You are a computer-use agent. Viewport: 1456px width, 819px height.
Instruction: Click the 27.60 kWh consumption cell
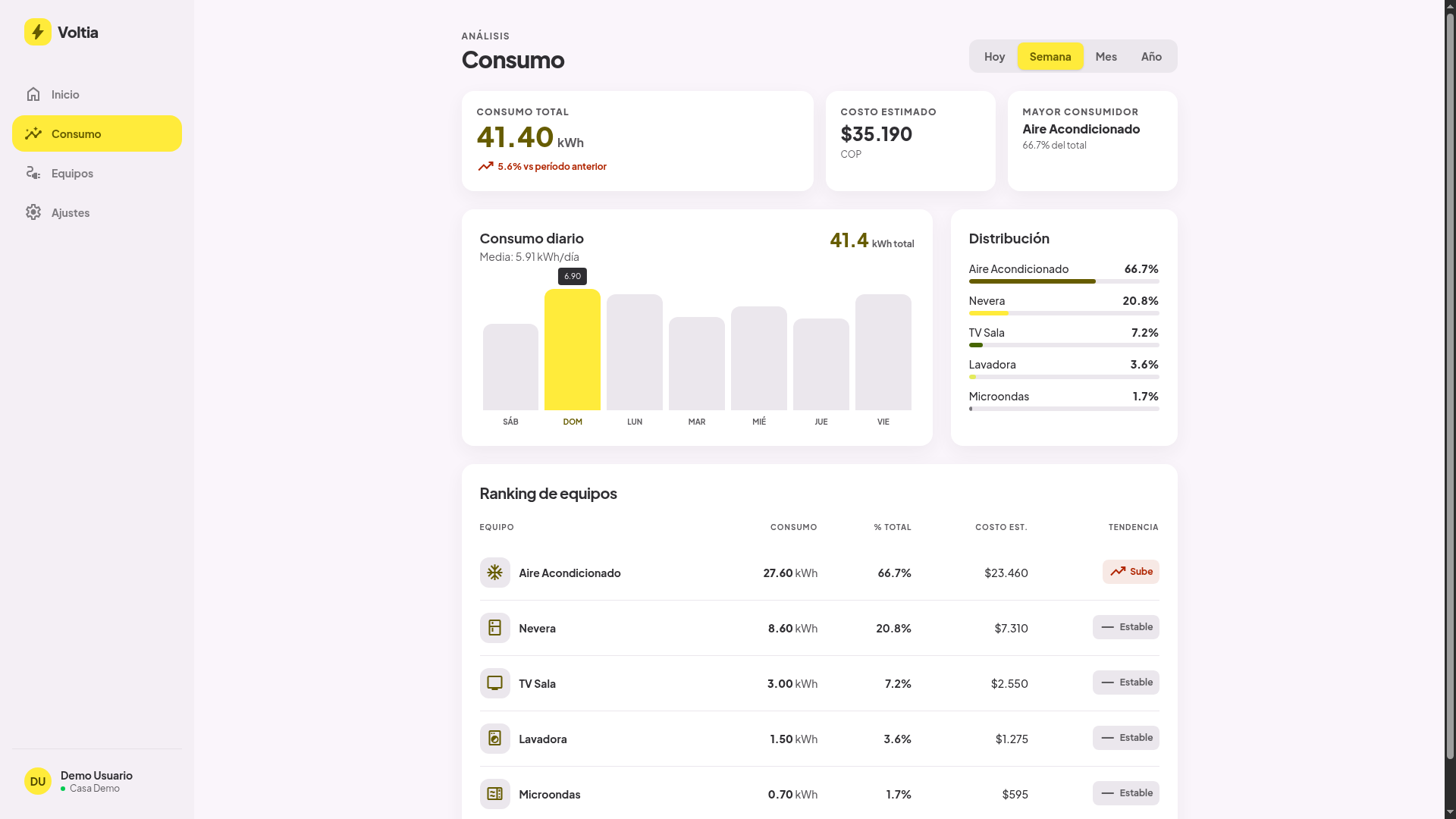(x=790, y=573)
